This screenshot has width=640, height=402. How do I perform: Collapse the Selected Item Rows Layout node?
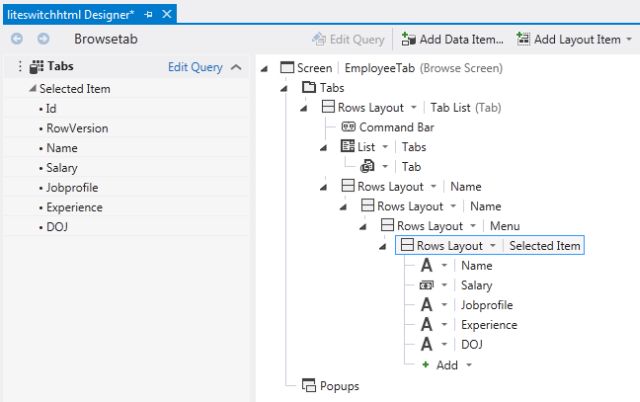pyautogui.click(x=382, y=247)
